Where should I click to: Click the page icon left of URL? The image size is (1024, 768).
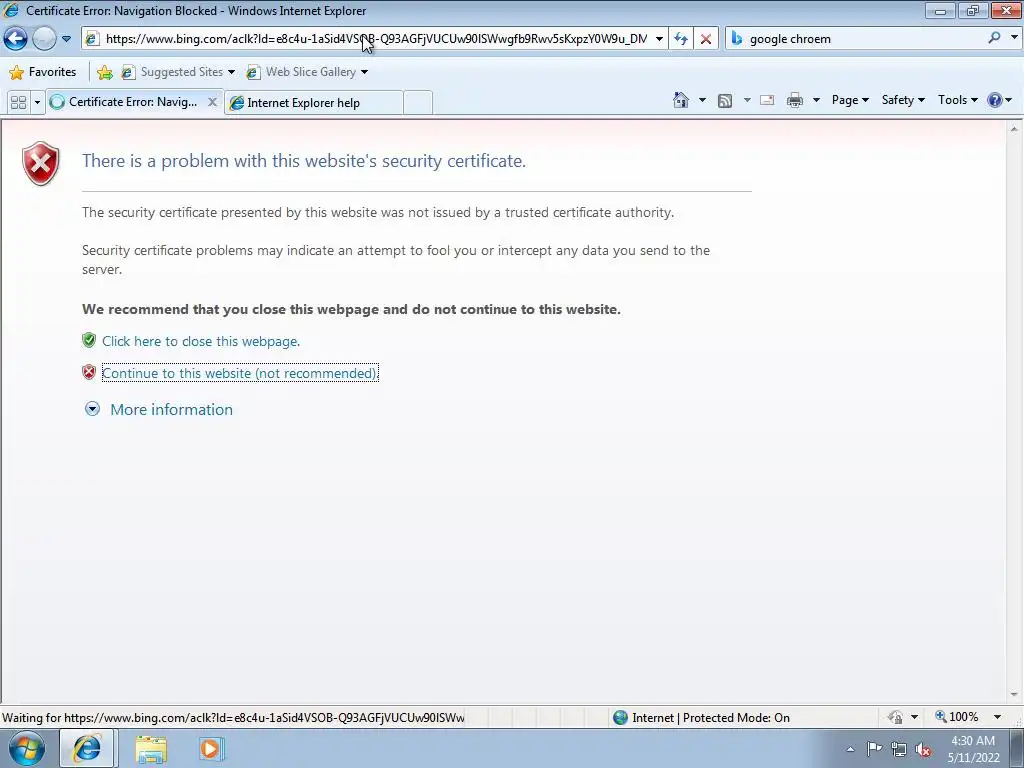click(92, 39)
